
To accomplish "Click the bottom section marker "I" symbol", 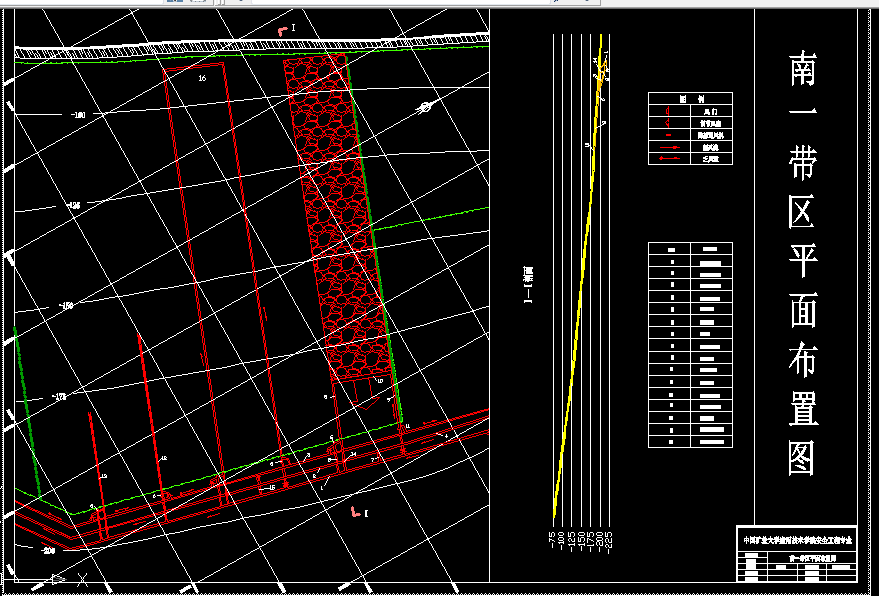I will 359,512.
